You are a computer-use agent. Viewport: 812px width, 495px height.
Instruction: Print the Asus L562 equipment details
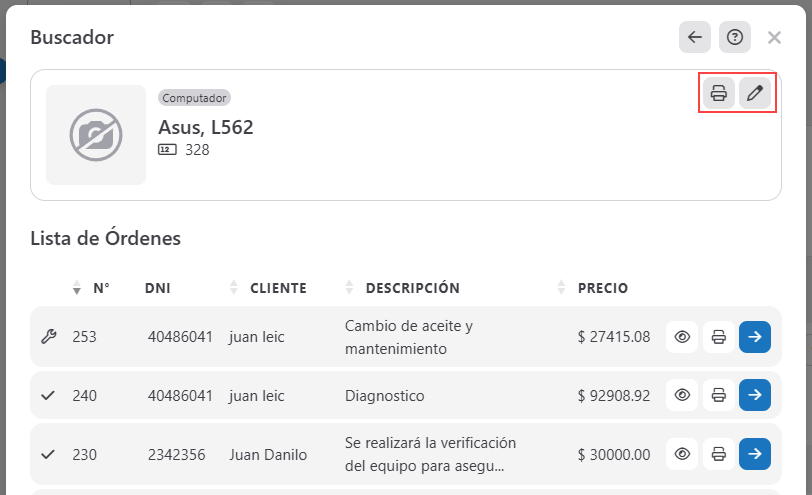tap(718, 94)
